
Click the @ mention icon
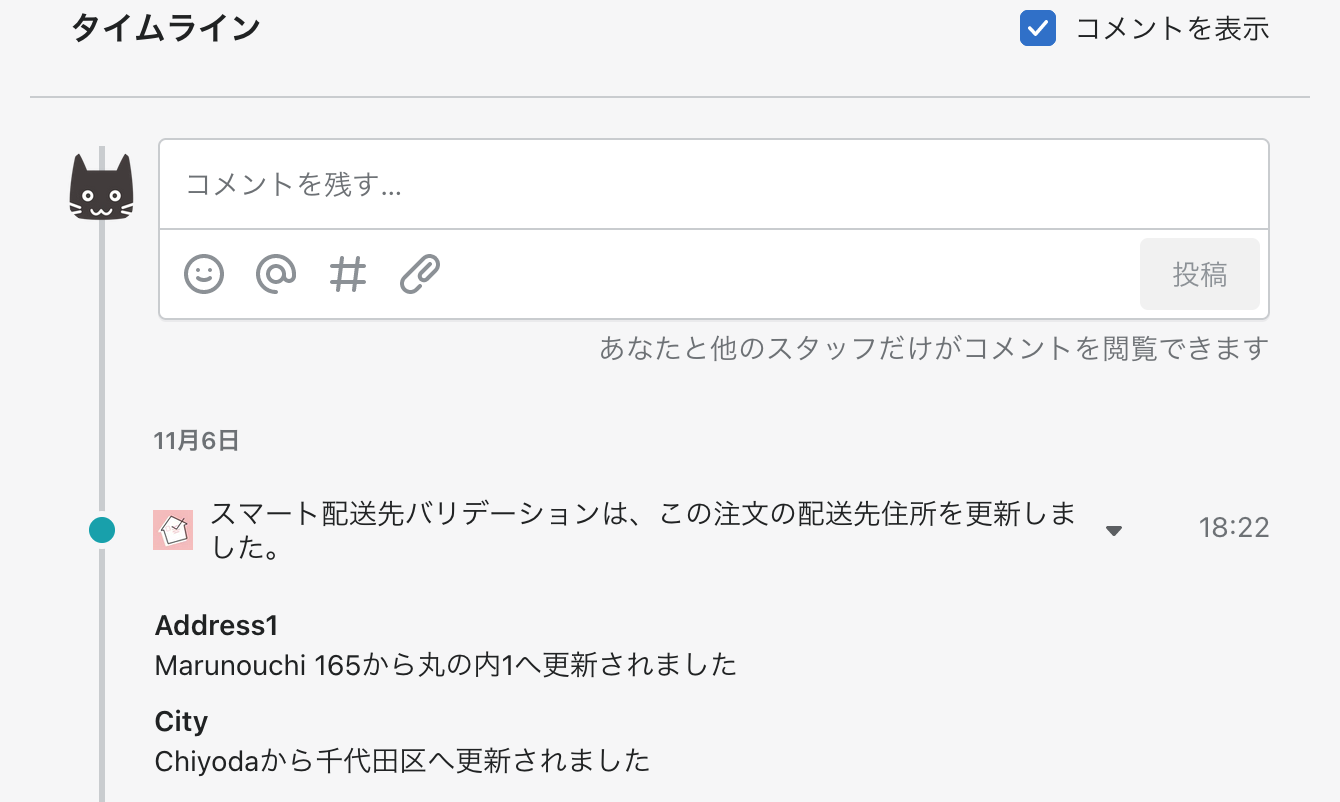point(276,273)
